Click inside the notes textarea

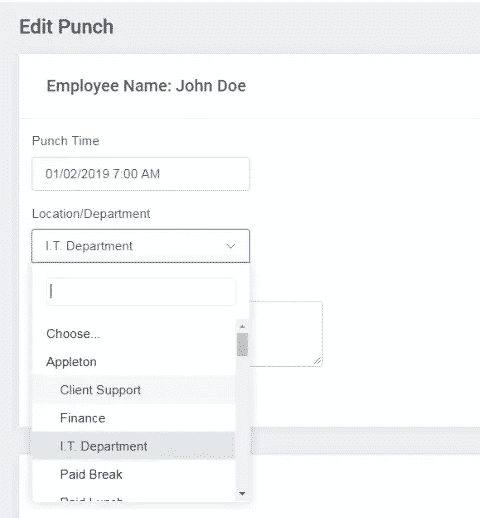[x=286, y=334]
